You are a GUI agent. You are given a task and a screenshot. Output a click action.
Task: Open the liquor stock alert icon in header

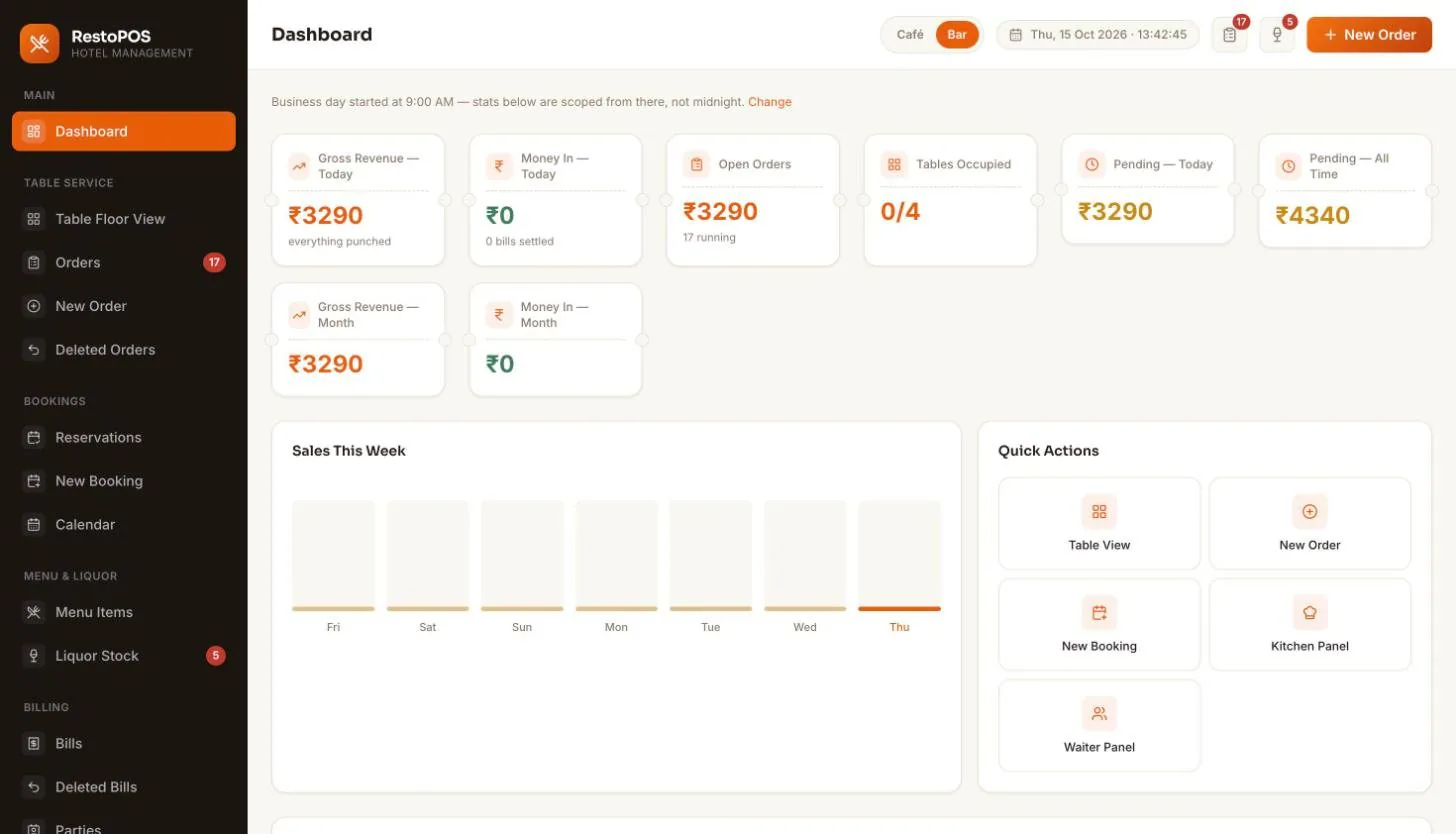pyautogui.click(x=1277, y=35)
